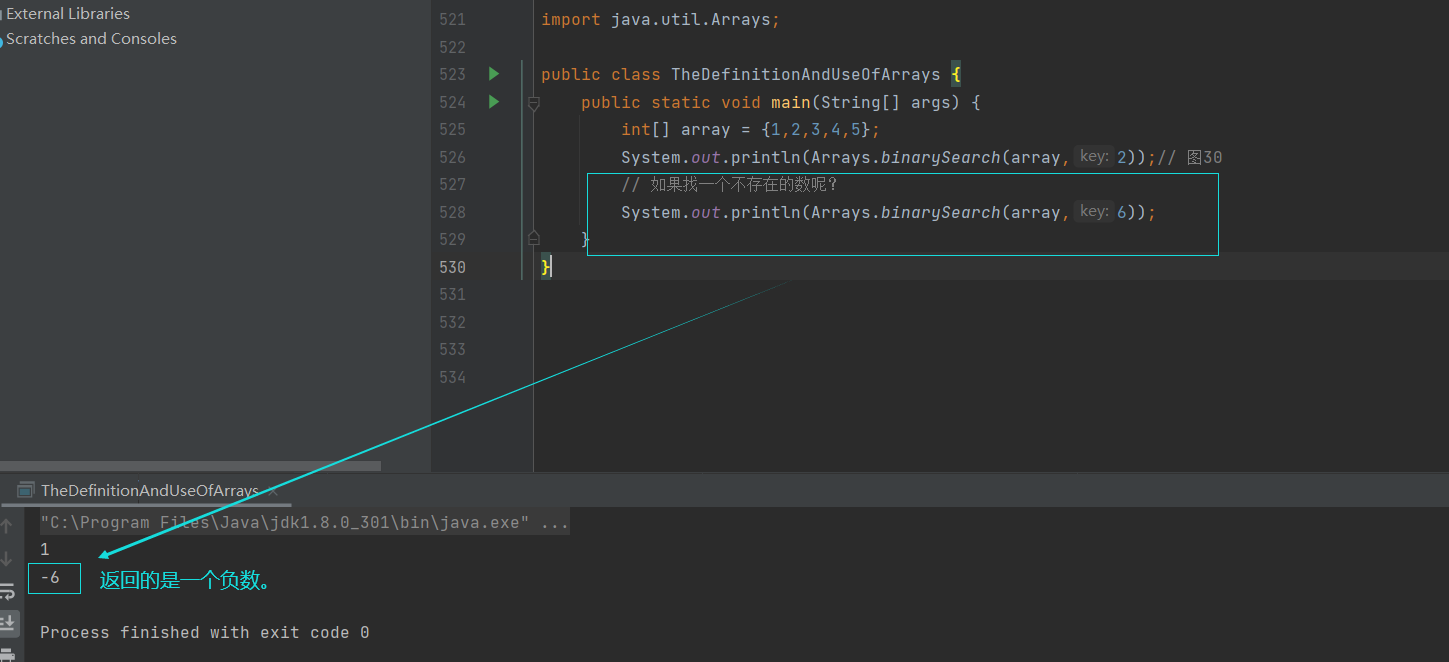Click the closing brace on line 530
This screenshot has width=1449, height=662.
tap(546, 266)
